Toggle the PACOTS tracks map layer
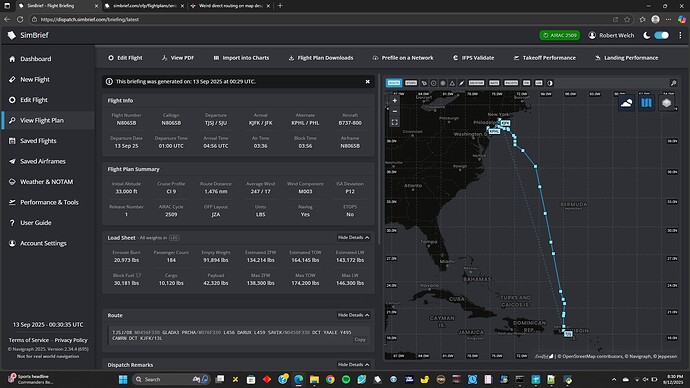Image resolution: width=690 pixels, height=388 pixels. point(511,83)
